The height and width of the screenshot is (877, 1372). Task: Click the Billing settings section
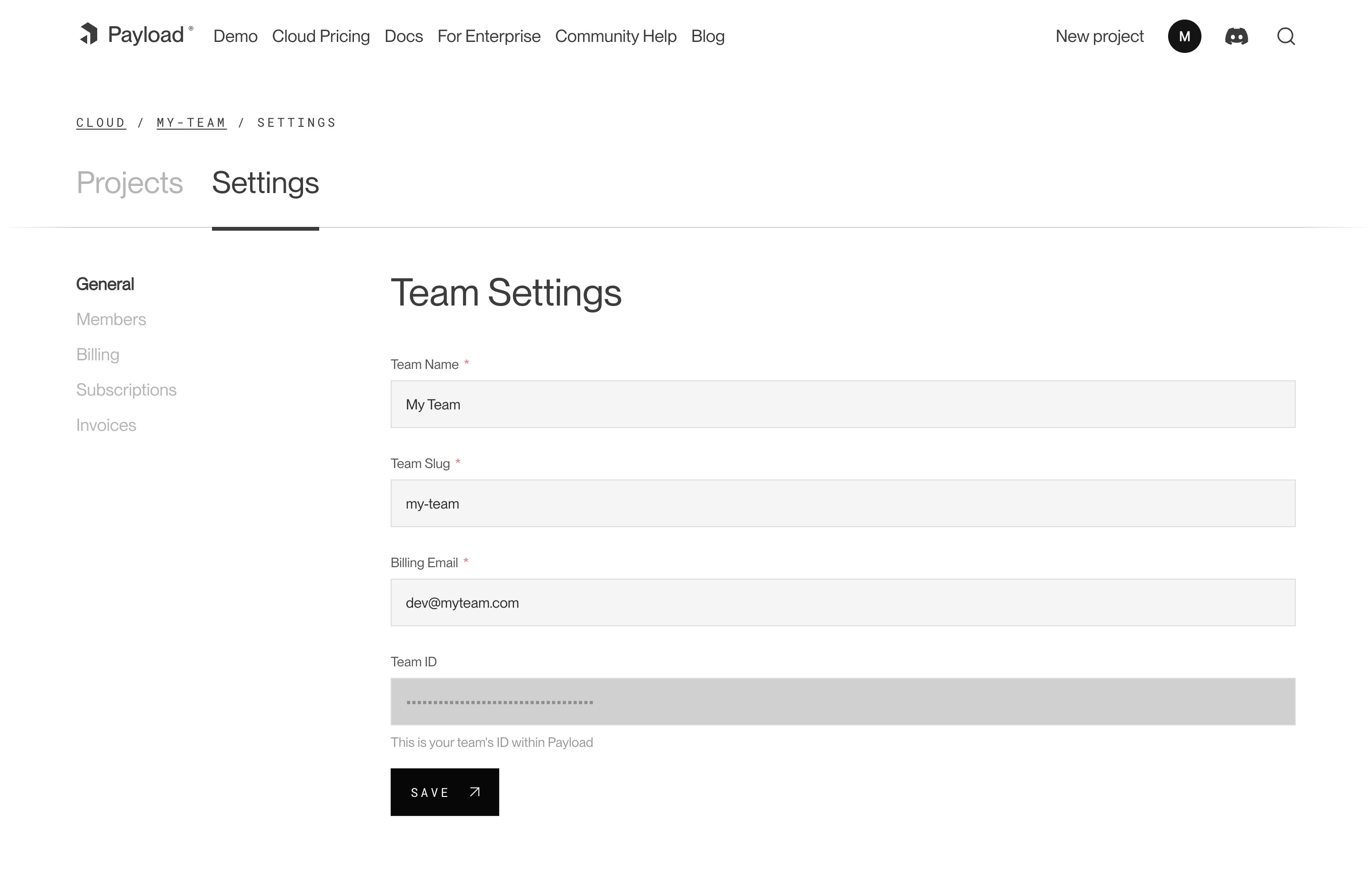pos(97,354)
